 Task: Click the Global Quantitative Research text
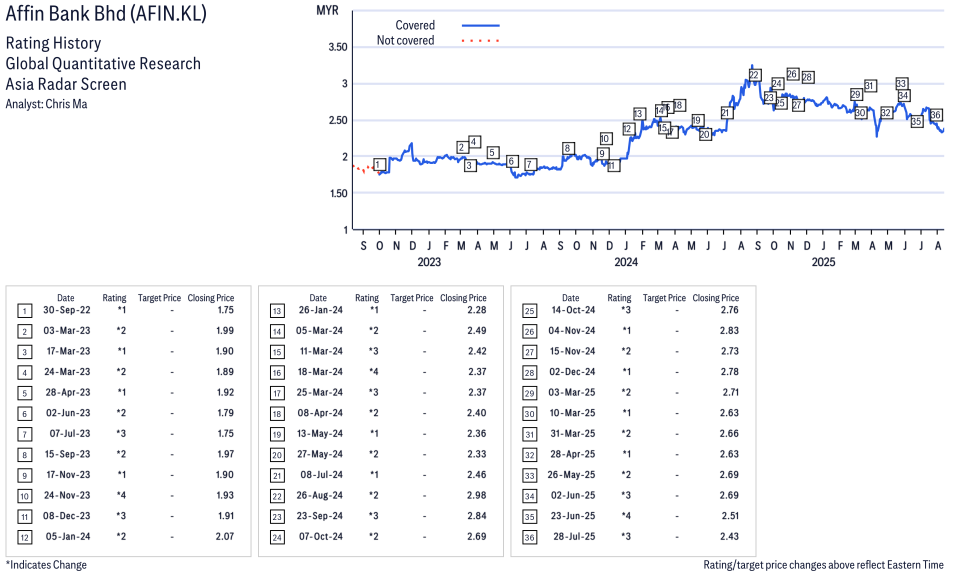click(x=103, y=64)
